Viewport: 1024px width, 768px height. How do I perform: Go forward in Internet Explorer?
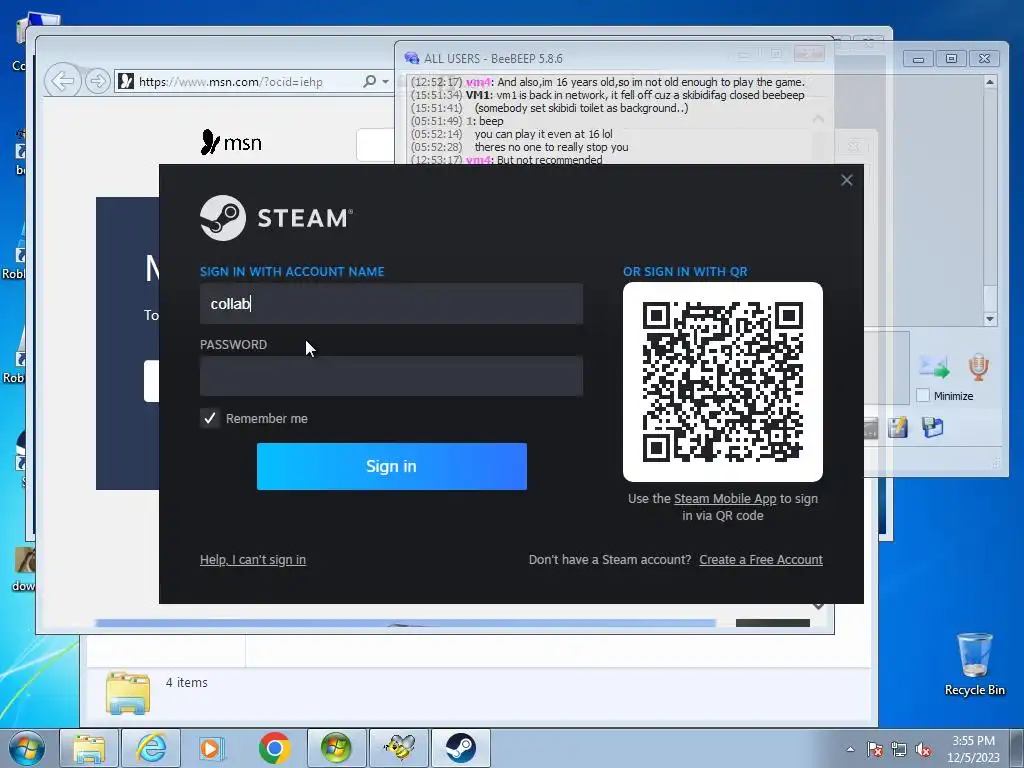coord(97,82)
